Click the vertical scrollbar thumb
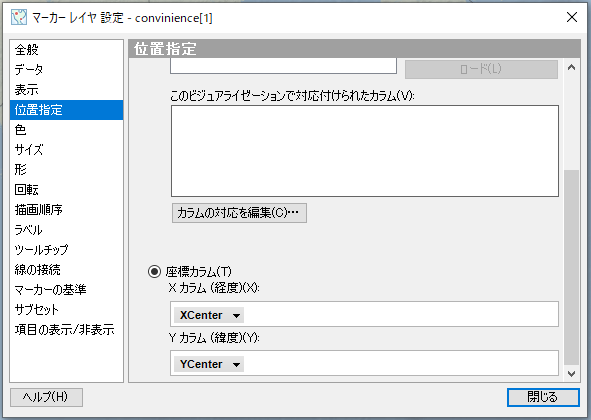Viewport: 591px width, 420px height. tap(571, 268)
